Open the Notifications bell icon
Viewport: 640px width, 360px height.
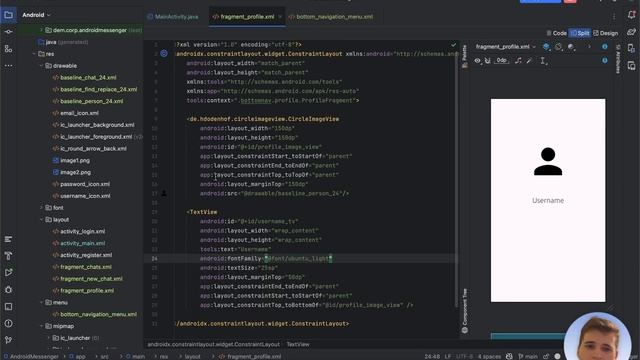[x=631, y=15]
